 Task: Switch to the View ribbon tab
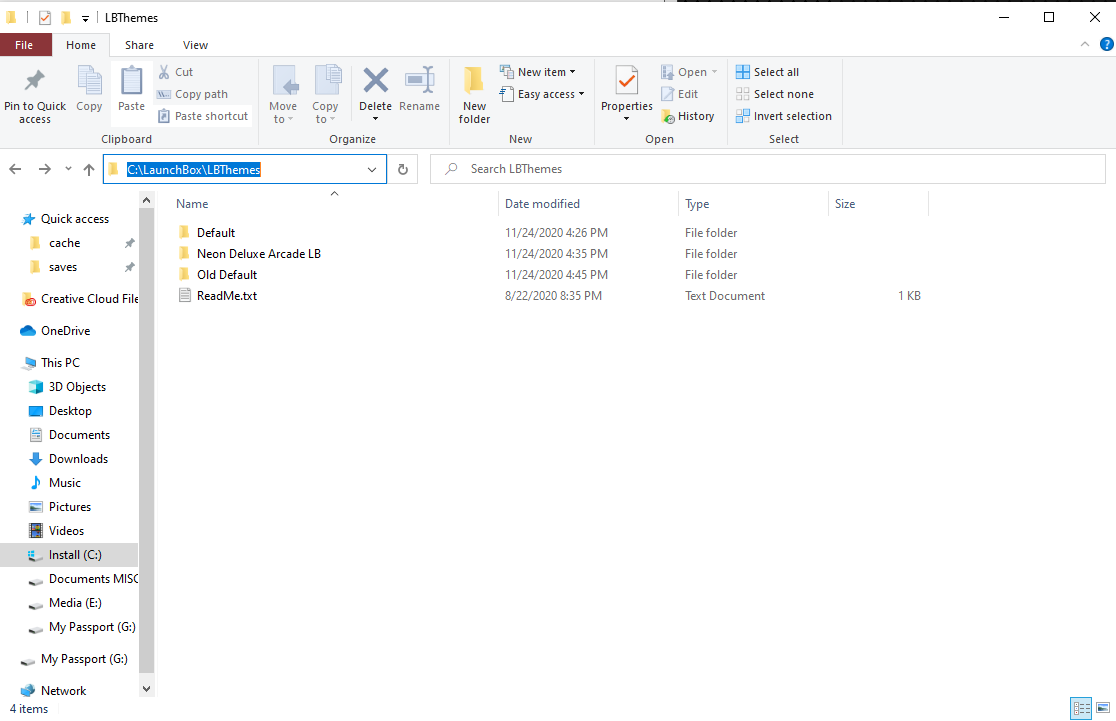[x=195, y=45]
